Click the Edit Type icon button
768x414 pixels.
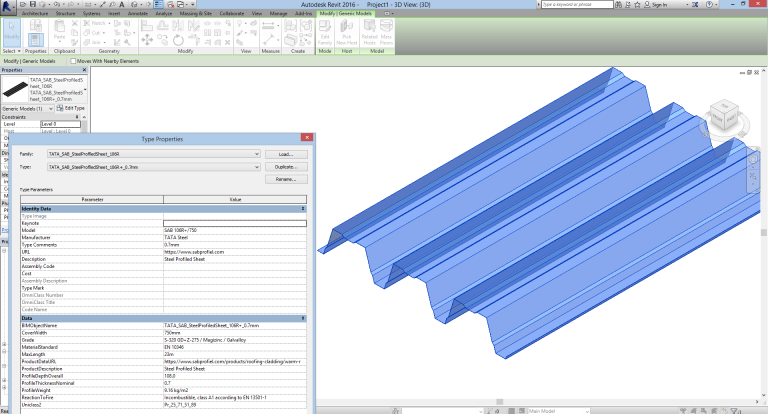click(x=71, y=108)
